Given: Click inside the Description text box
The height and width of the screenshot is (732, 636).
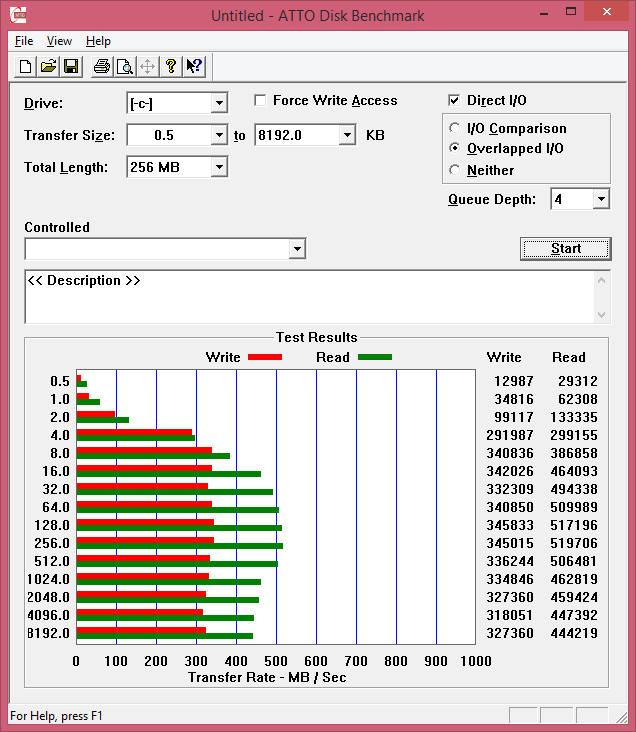Looking at the screenshot, I should (x=310, y=296).
